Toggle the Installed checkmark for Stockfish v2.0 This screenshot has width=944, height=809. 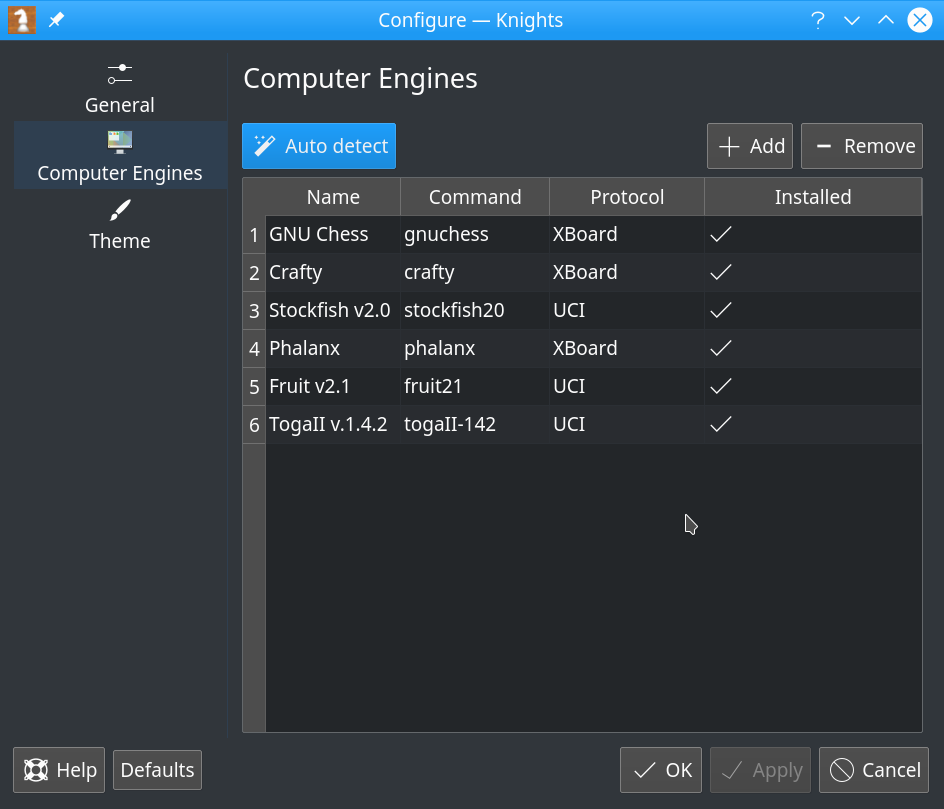pyautogui.click(x=721, y=310)
